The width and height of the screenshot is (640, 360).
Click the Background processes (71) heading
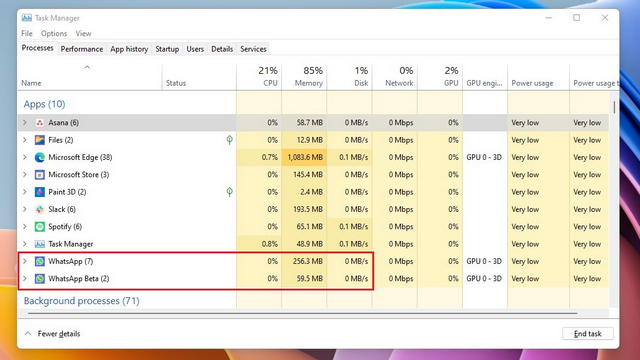pyautogui.click(x=82, y=301)
